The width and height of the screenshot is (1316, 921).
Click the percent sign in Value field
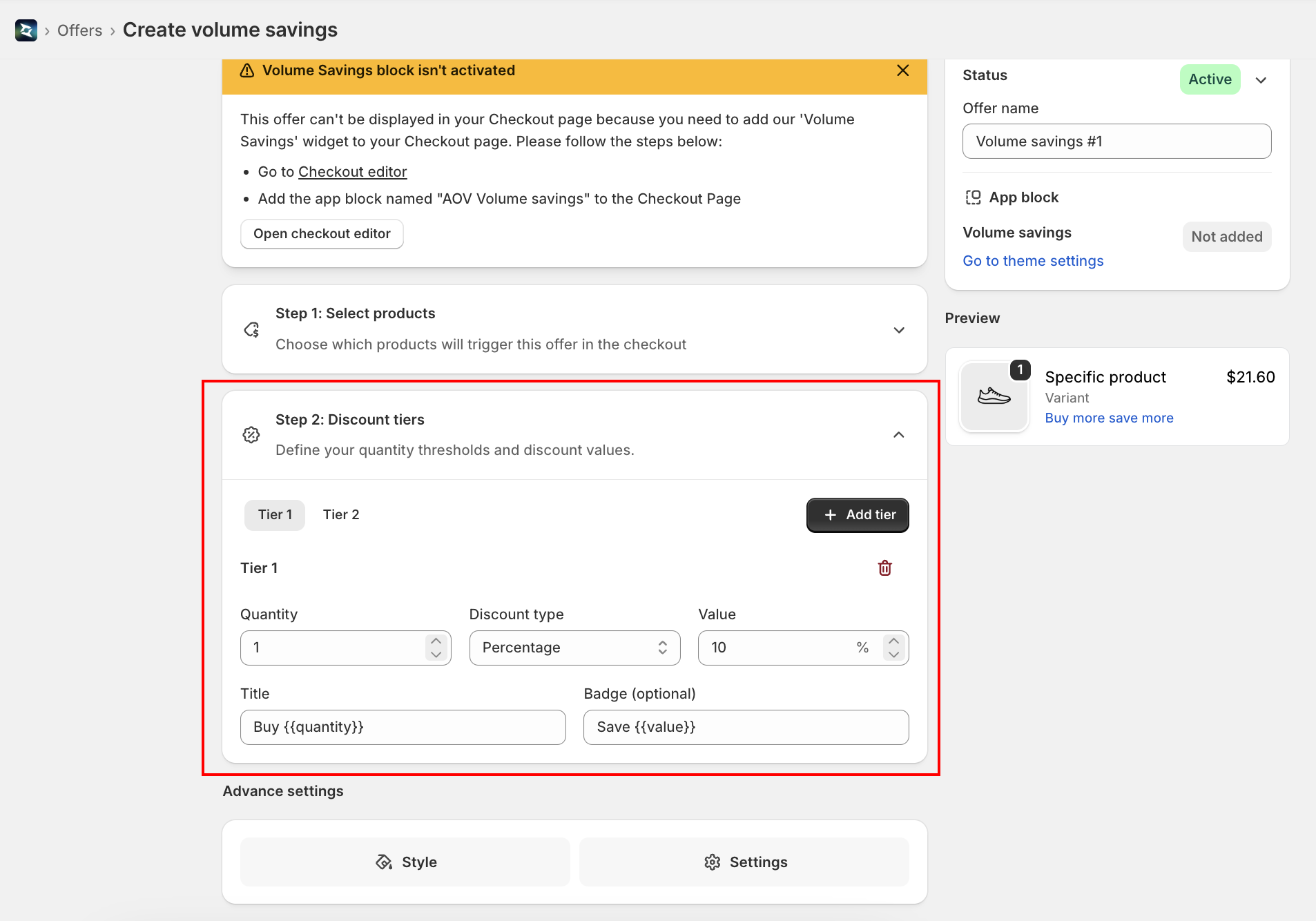pyautogui.click(x=862, y=648)
